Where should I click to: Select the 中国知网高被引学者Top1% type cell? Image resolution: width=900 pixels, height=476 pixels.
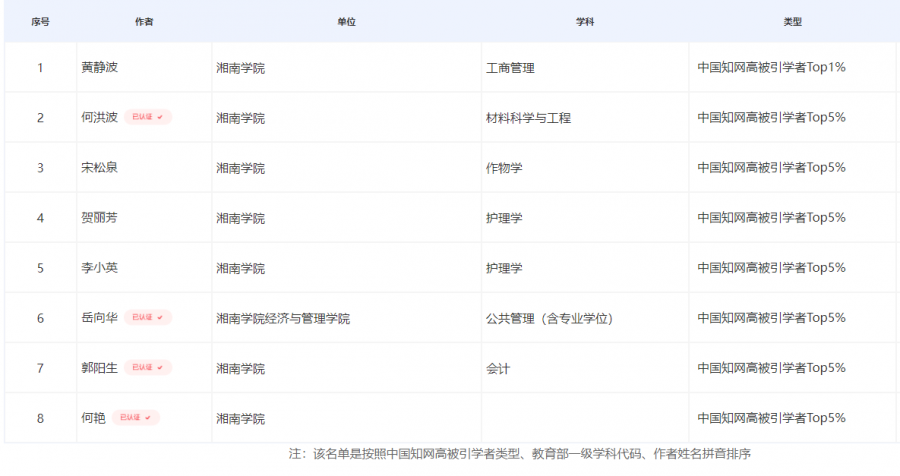[771, 68]
